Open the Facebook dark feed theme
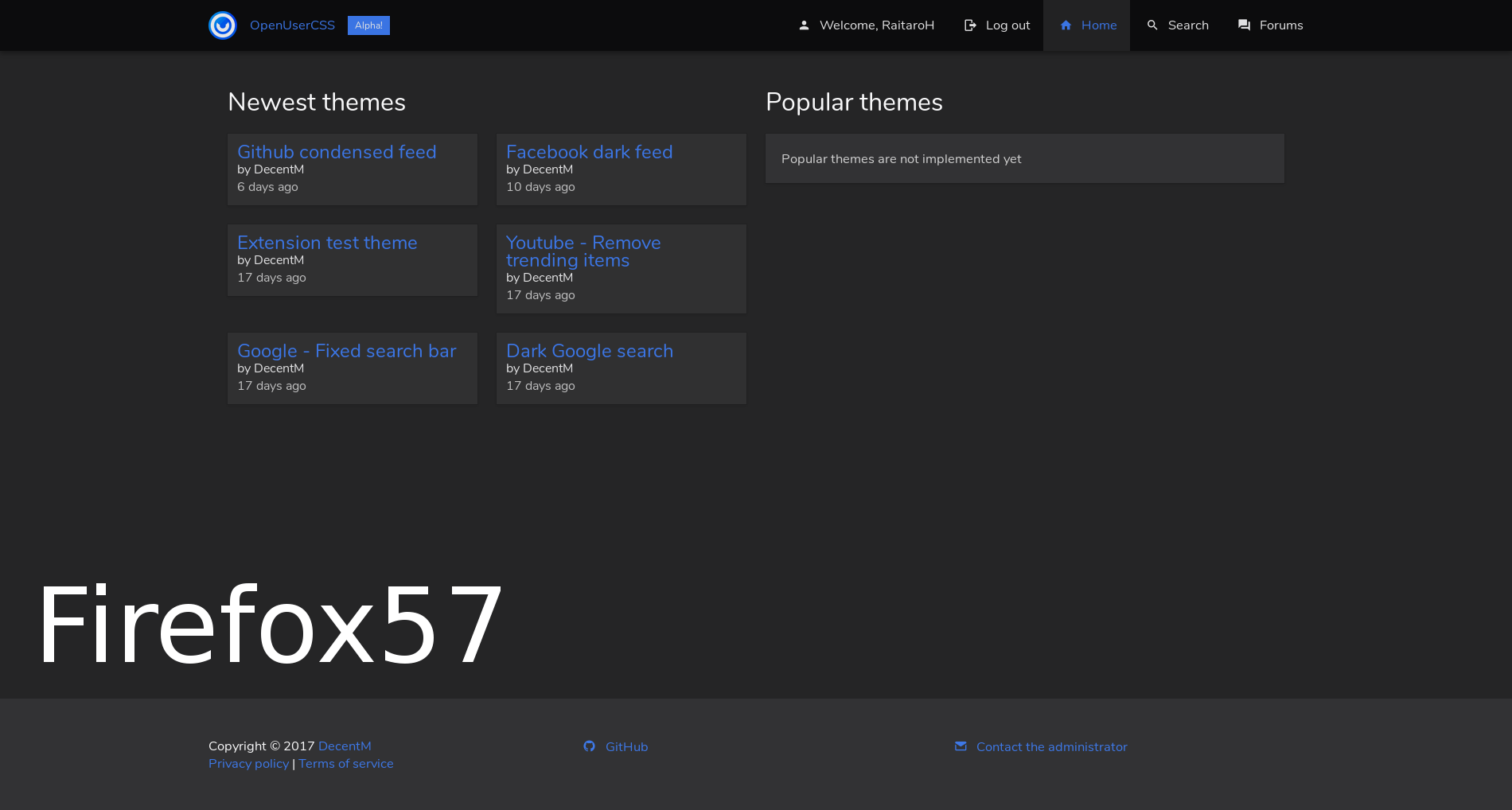1512x810 pixels. pyautogui.click(x=590, y=152)
